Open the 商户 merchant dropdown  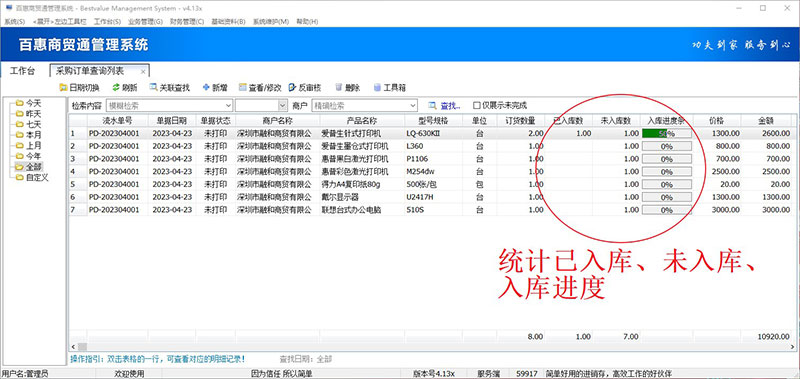413,106
